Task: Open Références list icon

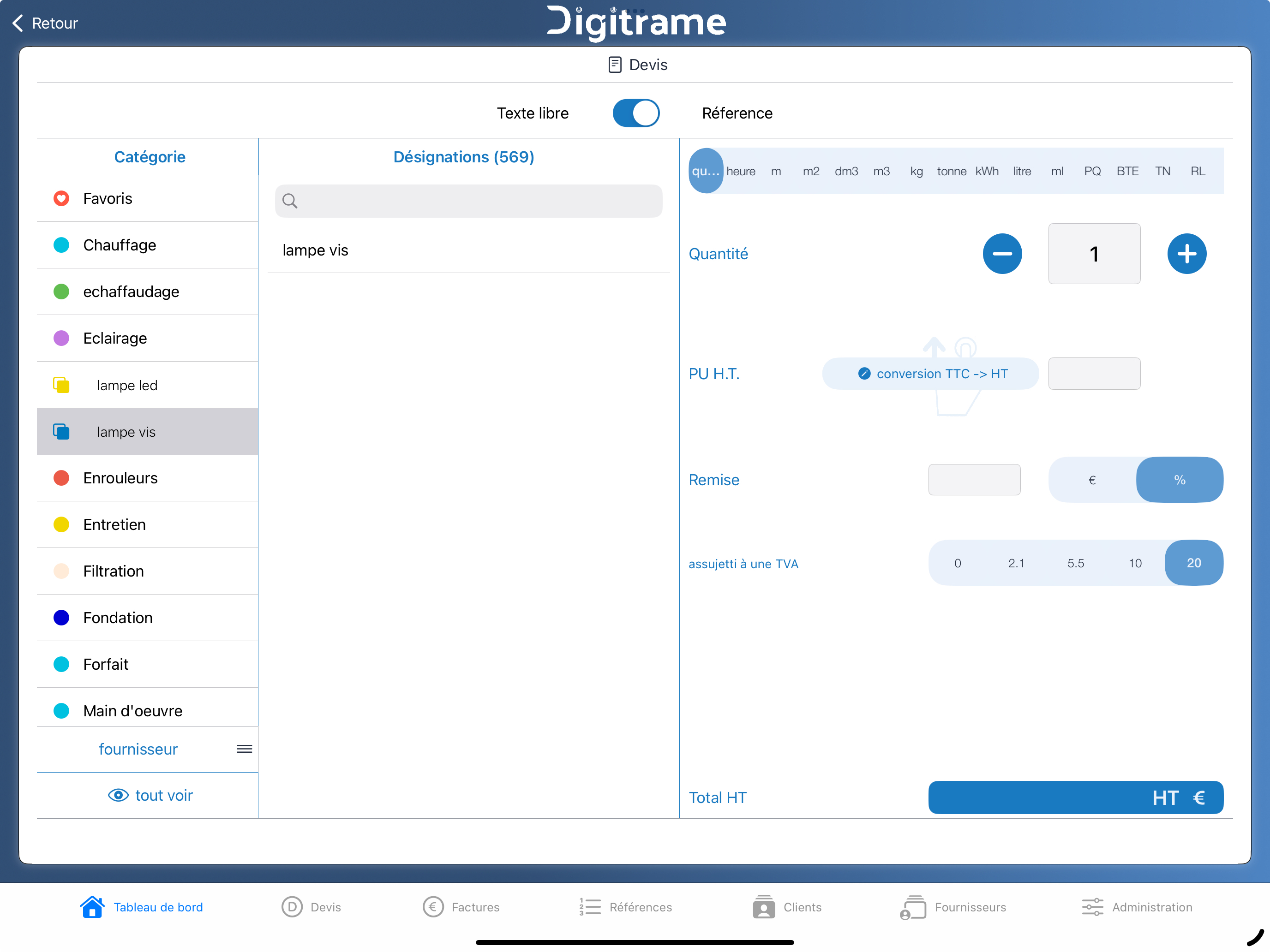Action: (x=590, y=907)
